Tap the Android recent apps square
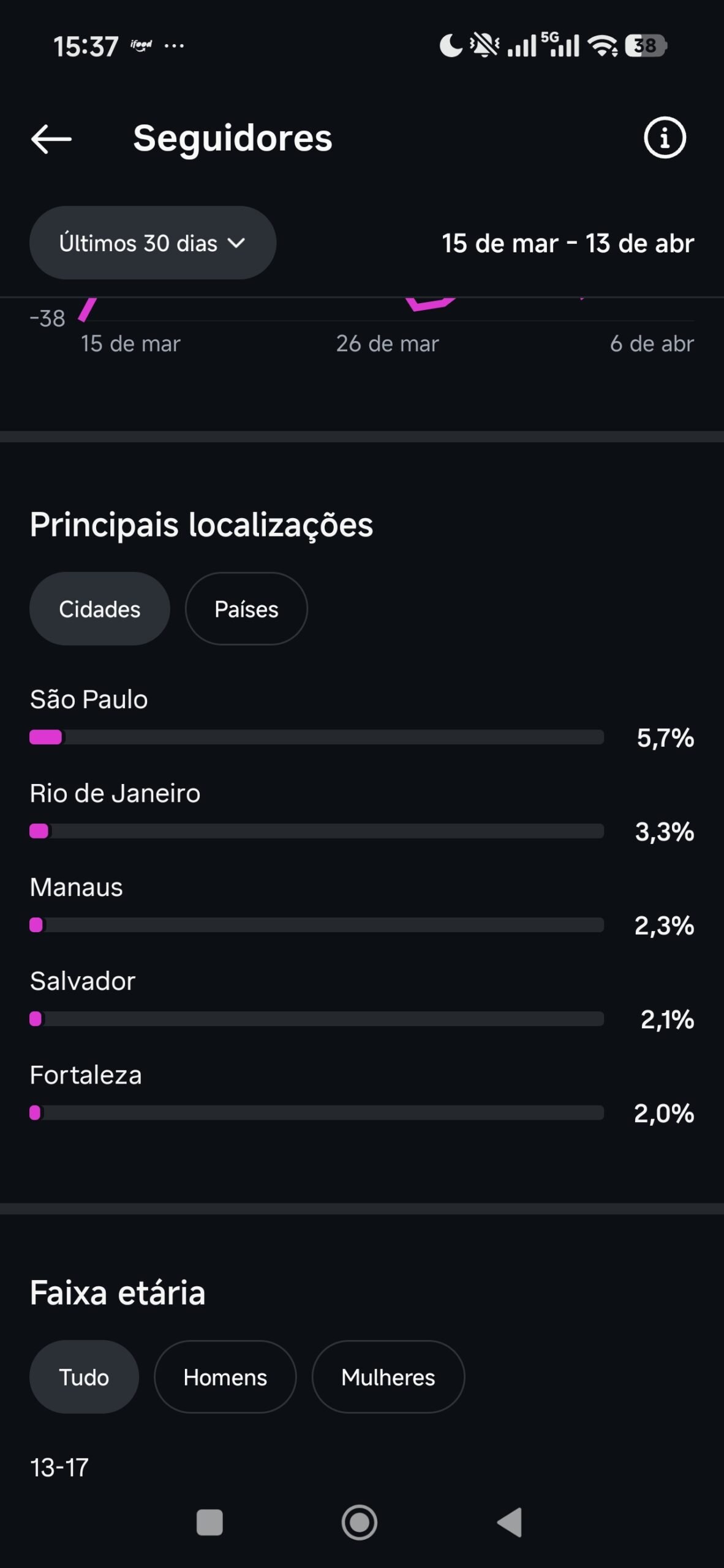 coord(209,1522)
